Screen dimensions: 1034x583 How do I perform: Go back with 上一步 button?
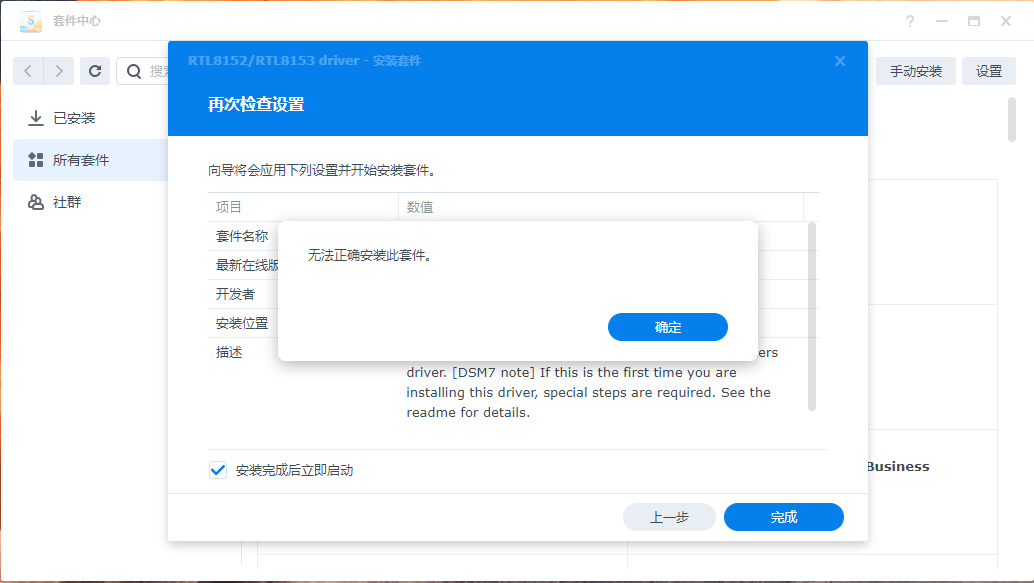pos(669,517)
